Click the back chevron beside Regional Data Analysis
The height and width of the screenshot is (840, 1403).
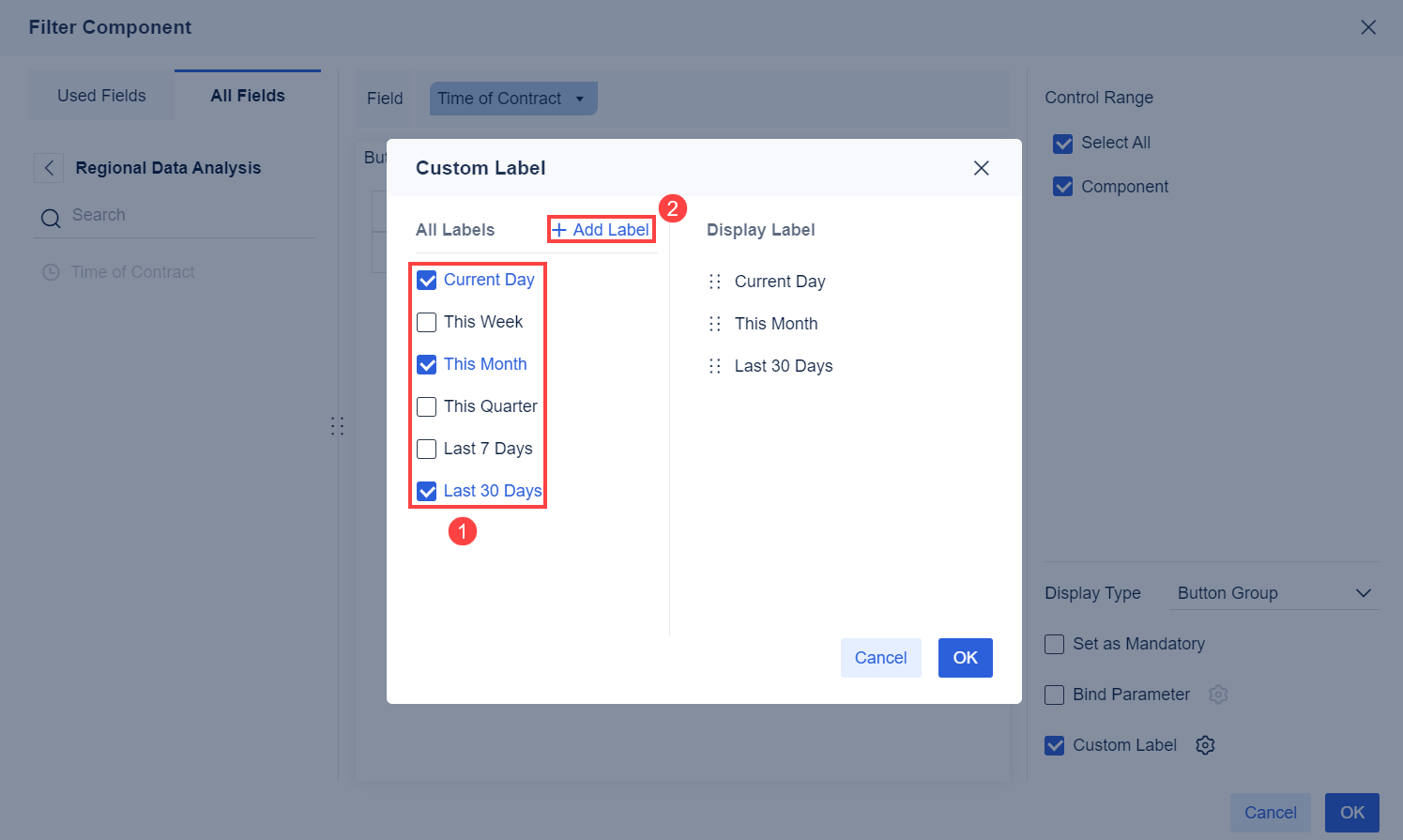click(x=48, y=167)
